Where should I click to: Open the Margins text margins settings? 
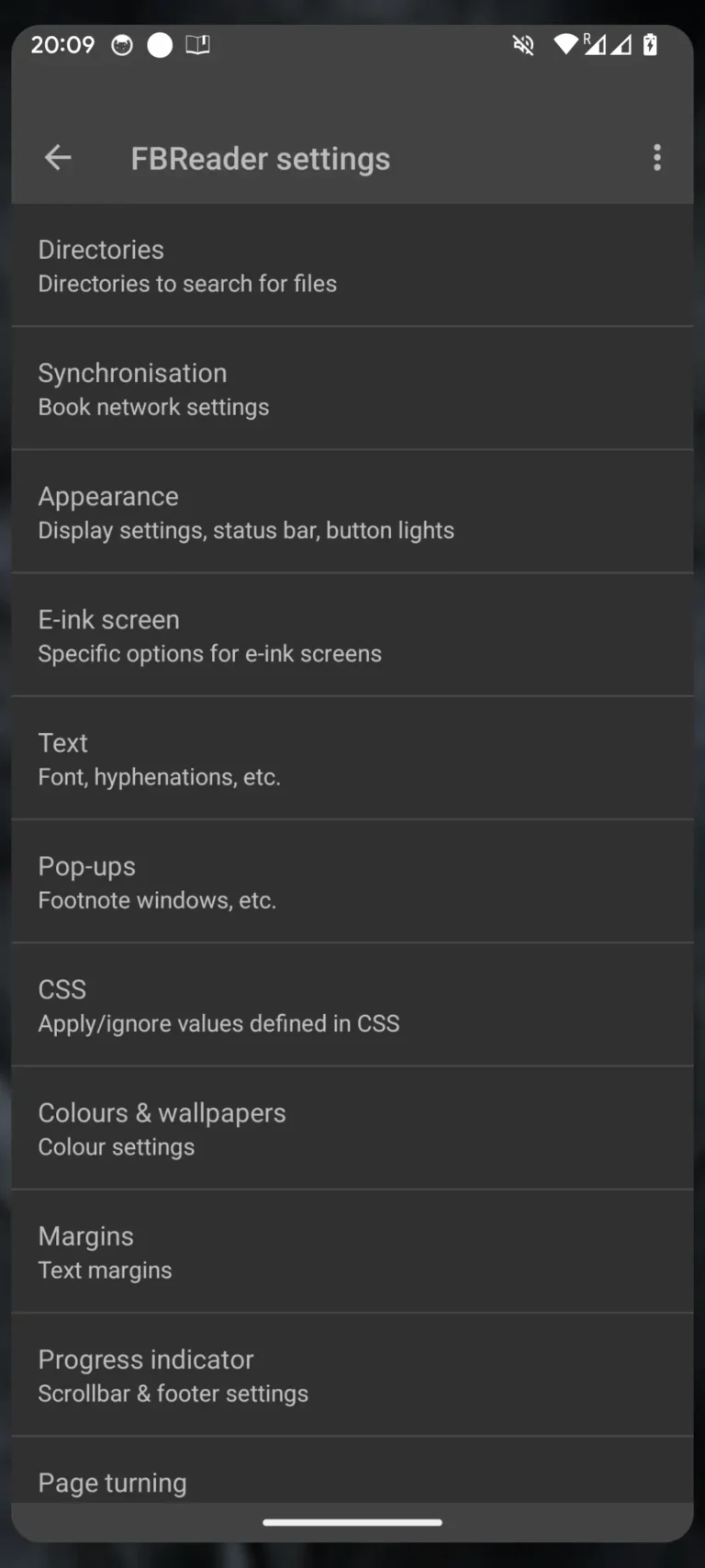pos(352,1250)
